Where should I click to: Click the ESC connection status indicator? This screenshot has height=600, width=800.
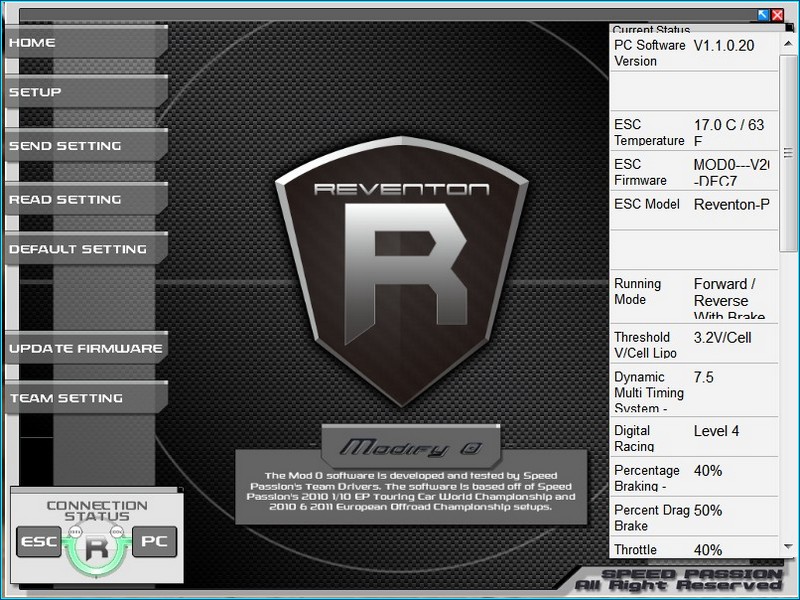39,541
